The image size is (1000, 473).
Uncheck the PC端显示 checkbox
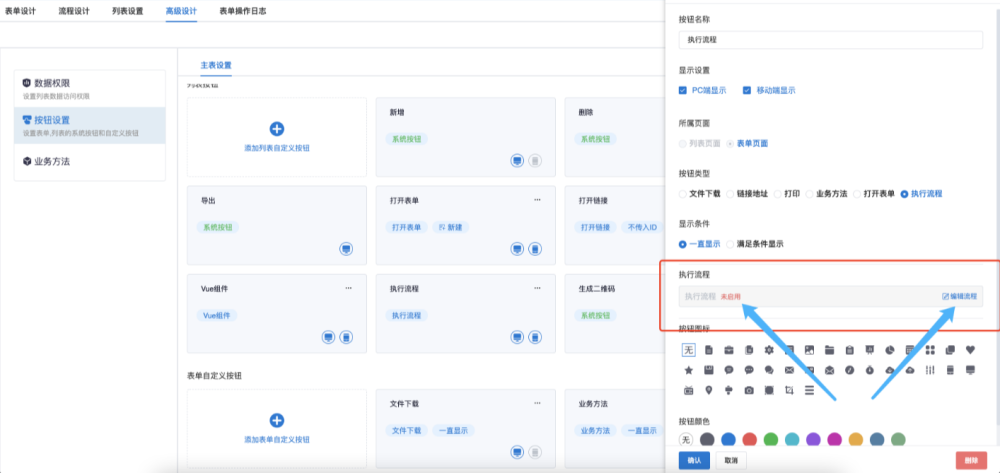click(x=683, y=90)
